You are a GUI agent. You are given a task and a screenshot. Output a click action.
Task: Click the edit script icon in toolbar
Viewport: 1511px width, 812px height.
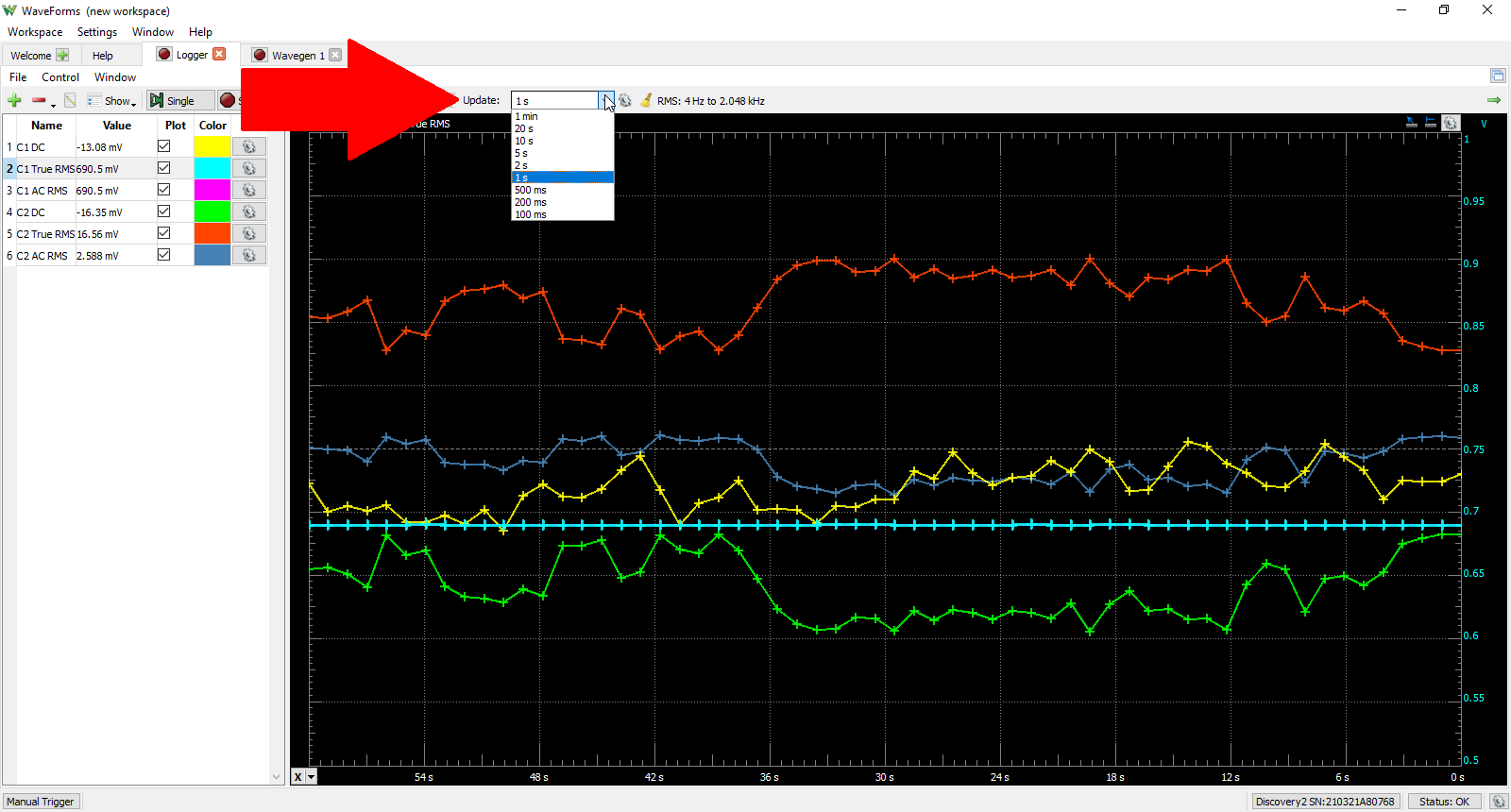[x=70, y=100]
